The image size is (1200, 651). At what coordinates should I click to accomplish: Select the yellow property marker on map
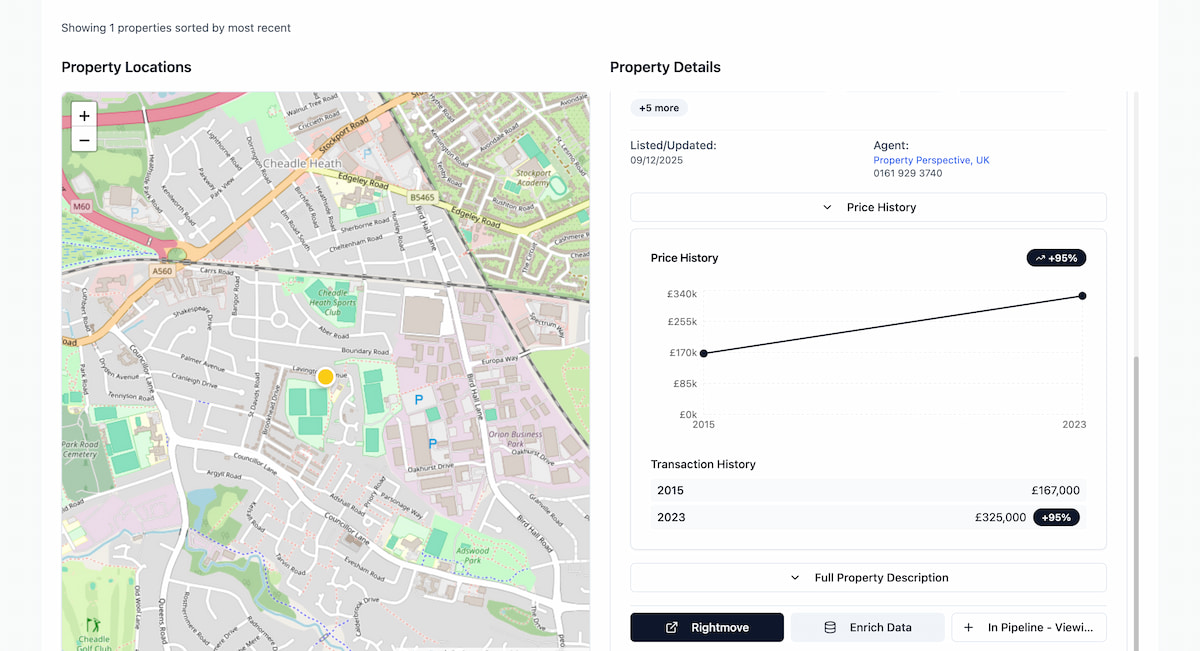point(325,377)
